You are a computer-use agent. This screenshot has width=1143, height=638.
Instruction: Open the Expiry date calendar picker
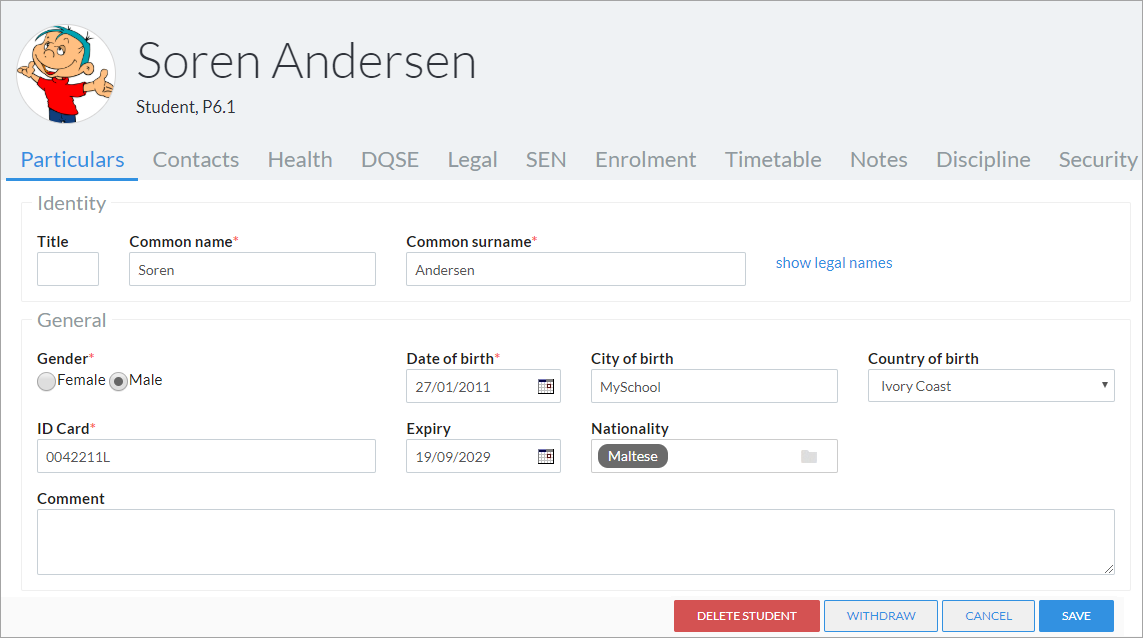545,456
